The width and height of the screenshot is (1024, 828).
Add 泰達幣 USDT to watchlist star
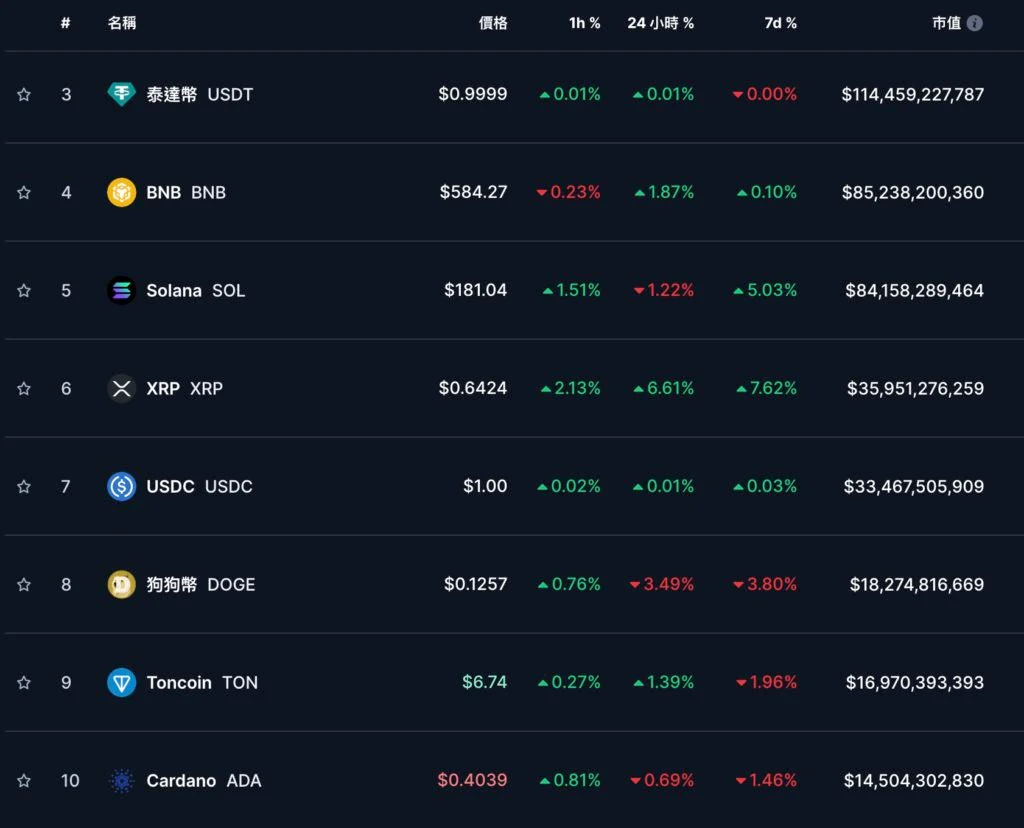[x=23, y=94]
